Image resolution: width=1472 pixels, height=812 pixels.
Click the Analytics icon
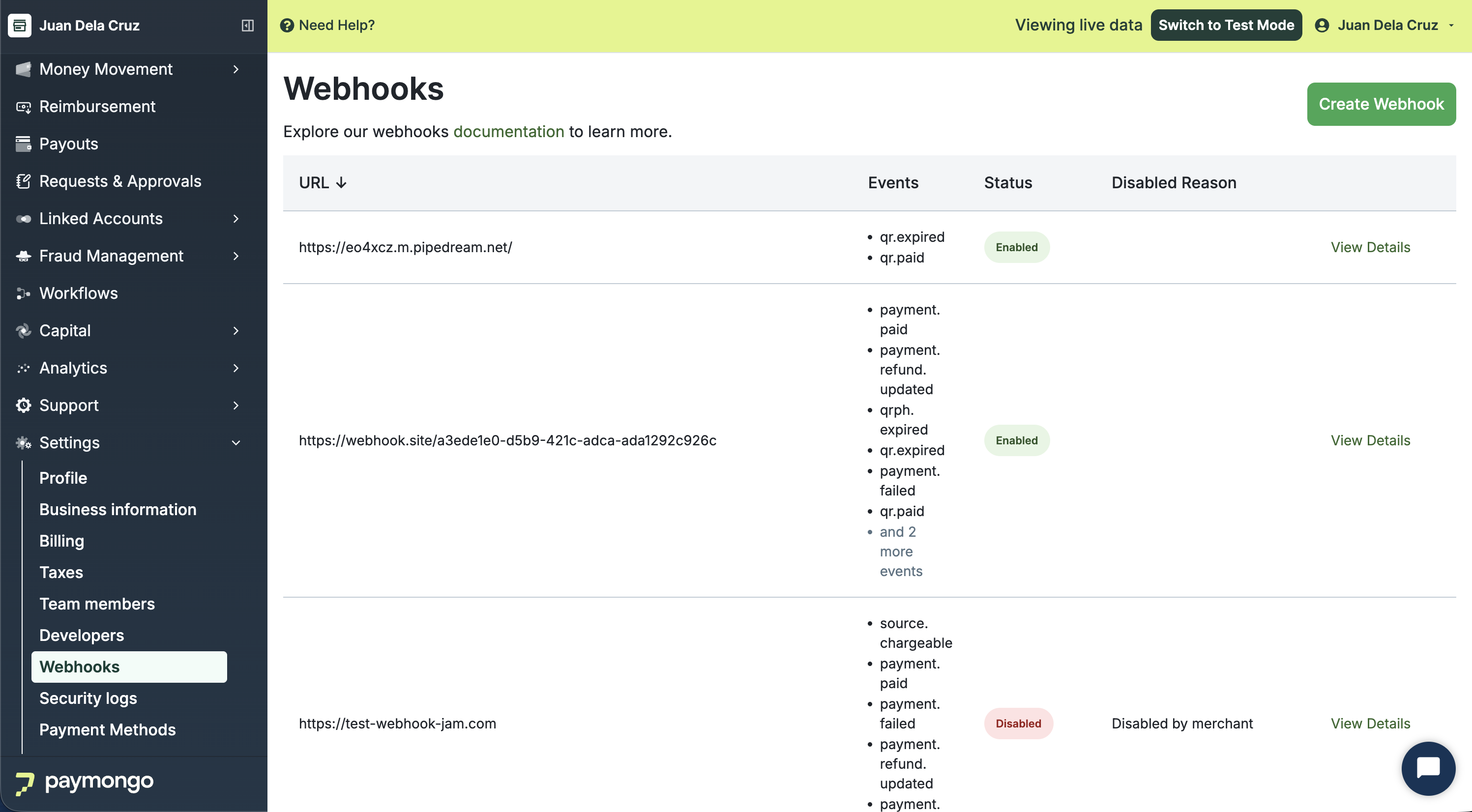pyautogui.click(x=24, y=368)
